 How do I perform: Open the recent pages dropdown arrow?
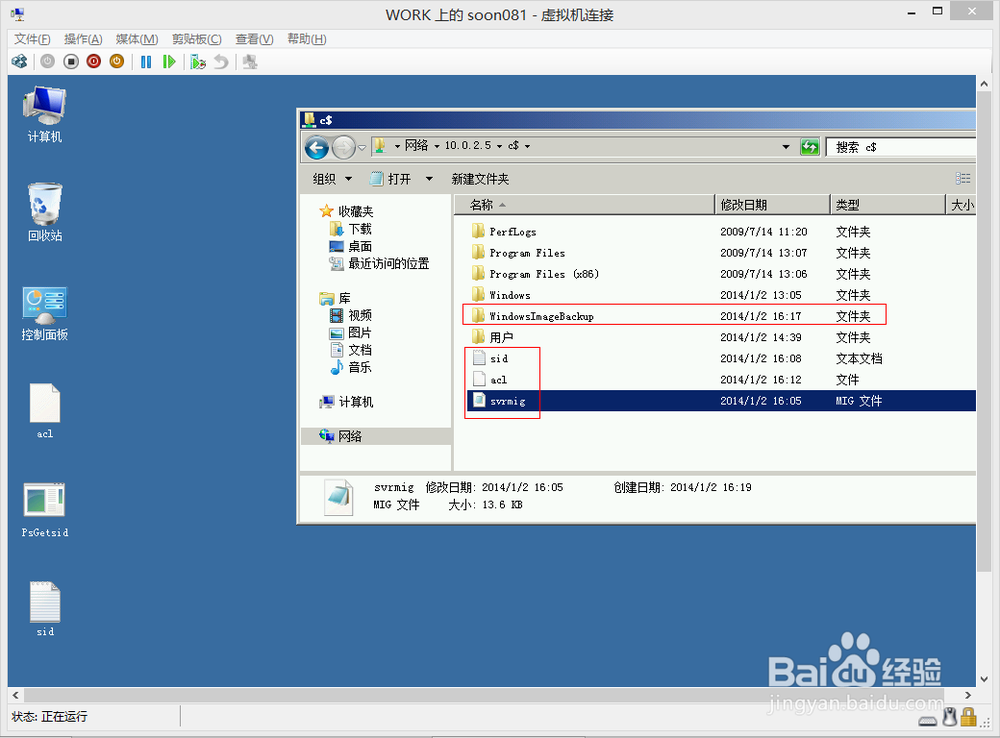(362, 147)
